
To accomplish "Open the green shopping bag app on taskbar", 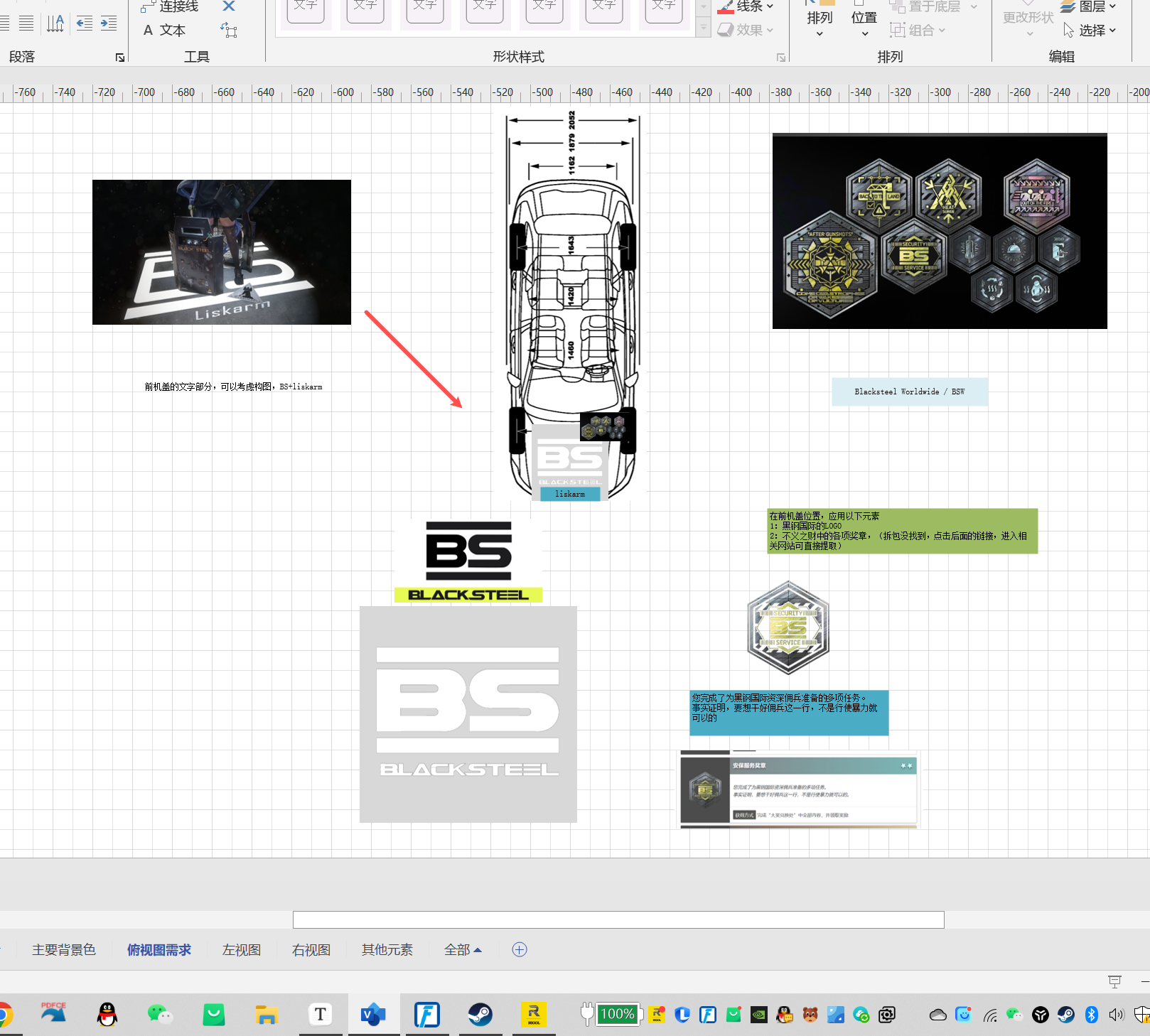I will coord(214,1014).
